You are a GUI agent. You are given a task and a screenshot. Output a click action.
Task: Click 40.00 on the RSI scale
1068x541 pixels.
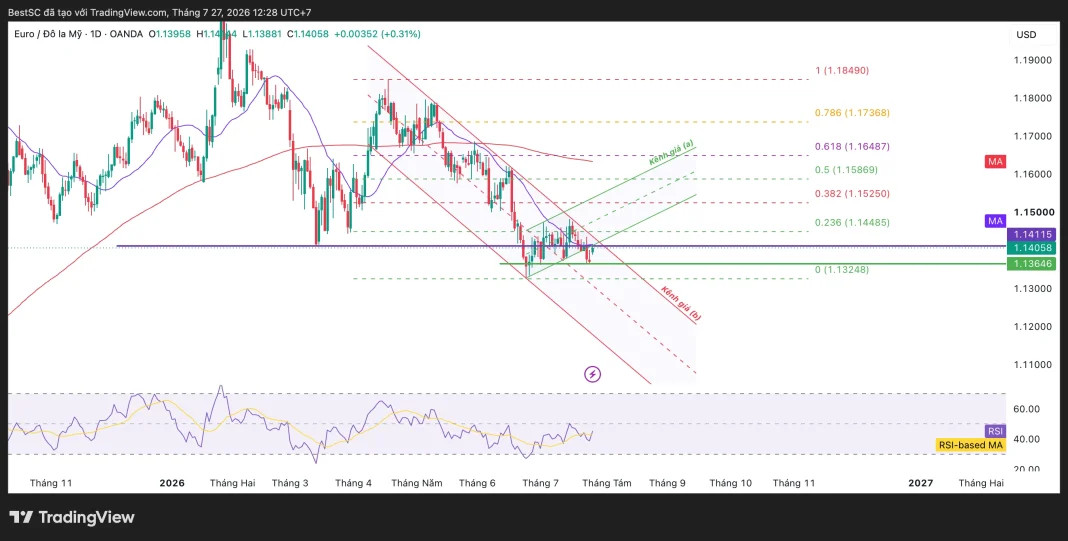[1026, 439]
